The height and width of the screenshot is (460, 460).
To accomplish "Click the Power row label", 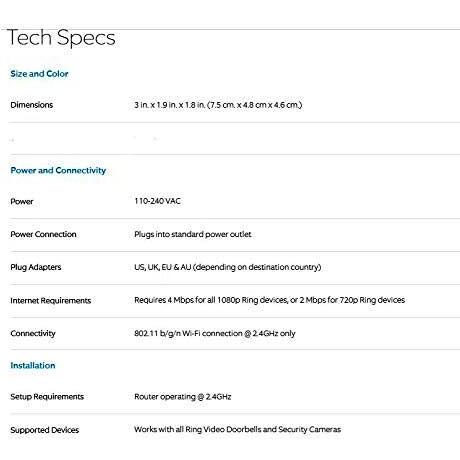I will tap(22, 201).
